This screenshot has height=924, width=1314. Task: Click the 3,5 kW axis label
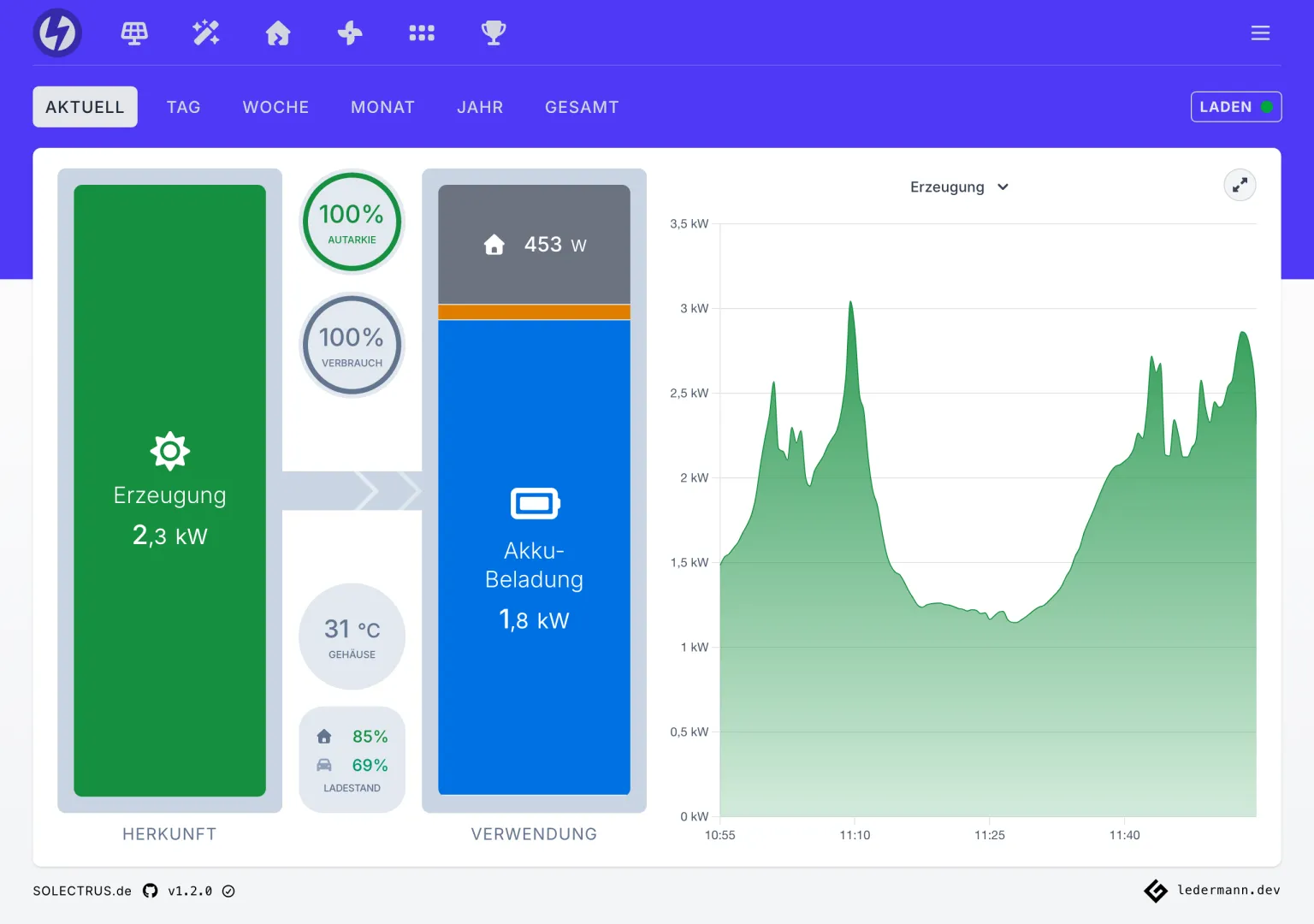pyautogui.click(x=690, y=224)
